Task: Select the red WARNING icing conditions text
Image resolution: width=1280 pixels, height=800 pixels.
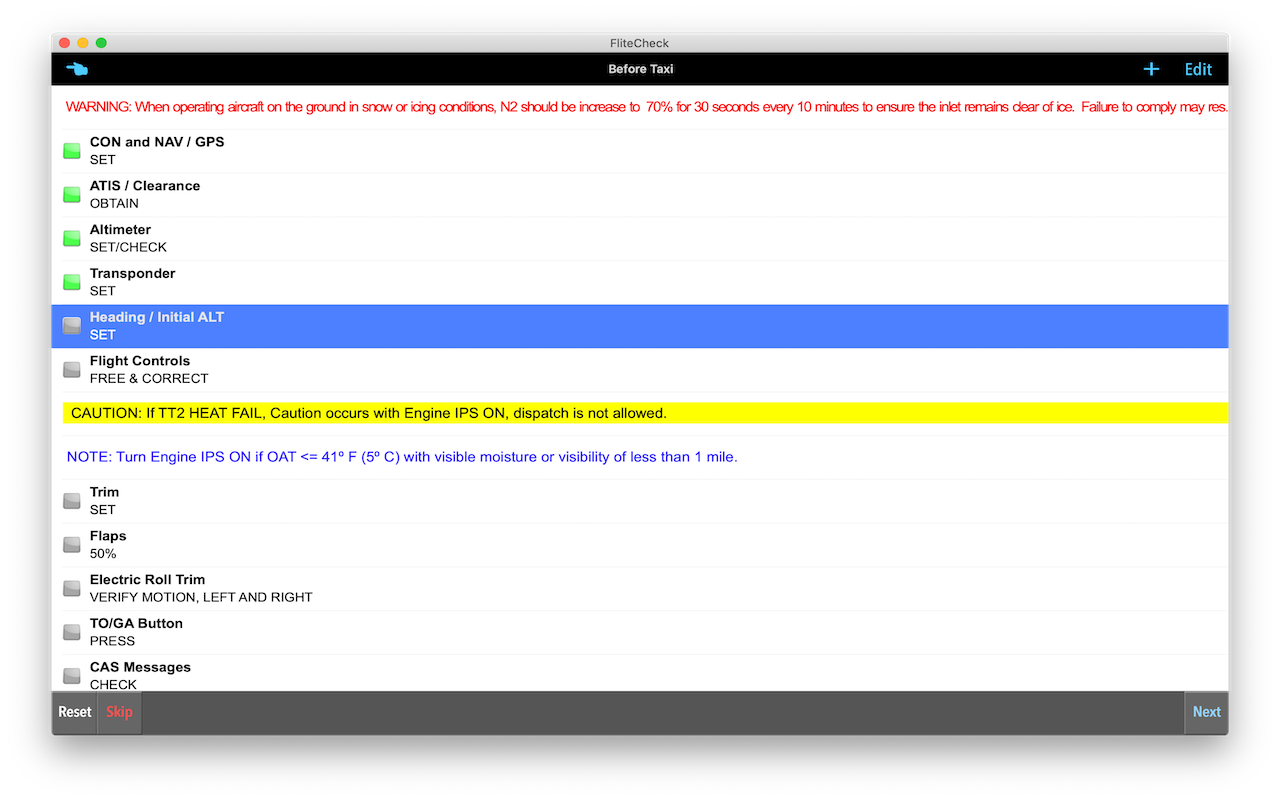Action: tap(646, 107)
